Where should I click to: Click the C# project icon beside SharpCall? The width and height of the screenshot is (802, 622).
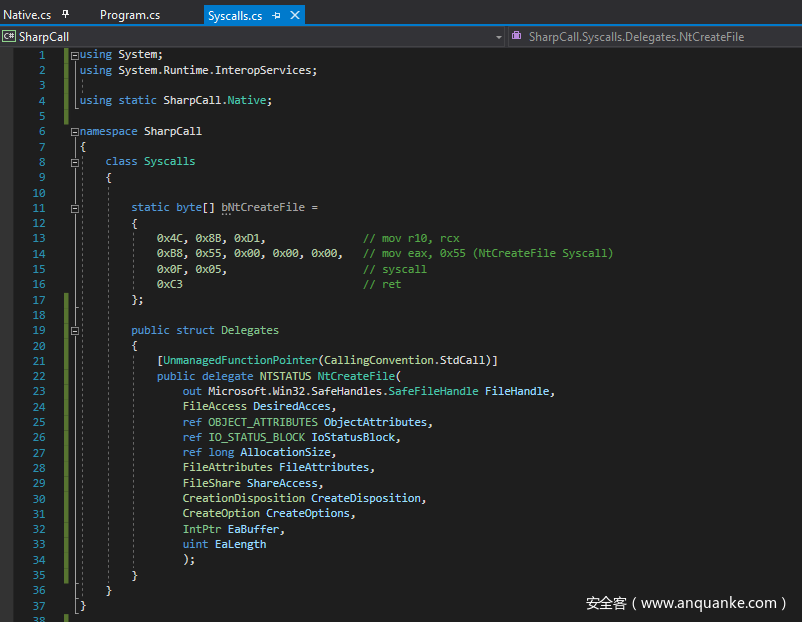coord(9,37)
